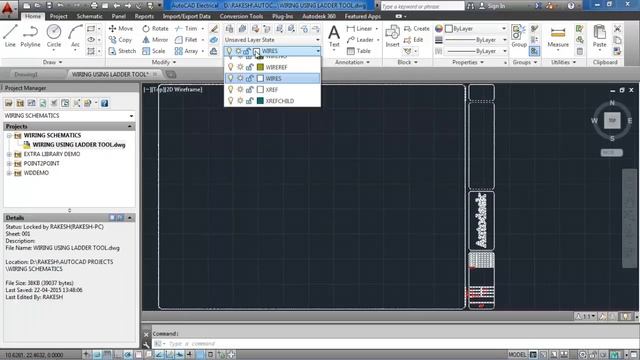The height and width of the screenshot is (360, 640).
Task: Click the Fillet tool
Action: pyautogui.click(x=186, y=40)
